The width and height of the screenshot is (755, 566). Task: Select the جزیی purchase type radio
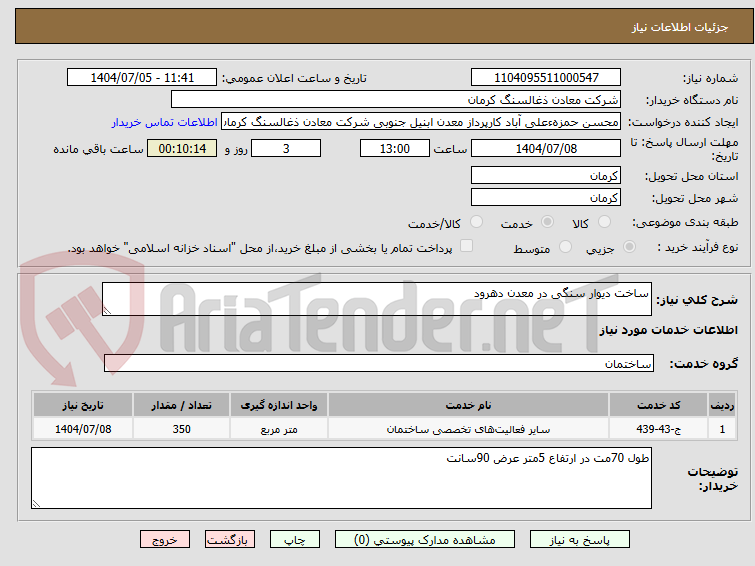pyautogui.click(x=629, y=247)
